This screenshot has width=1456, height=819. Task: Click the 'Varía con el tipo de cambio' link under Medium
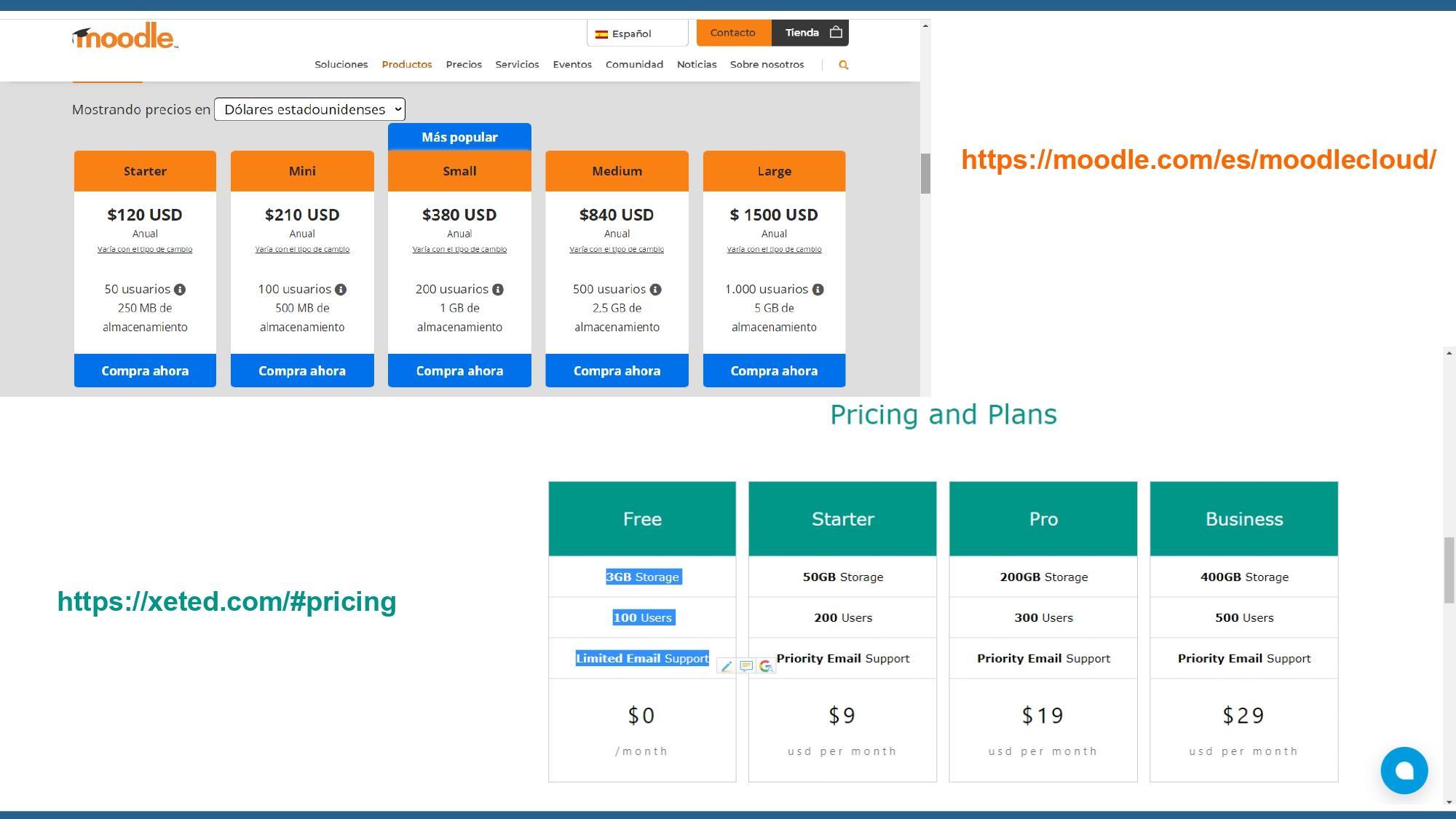click(x=617, y=249)
